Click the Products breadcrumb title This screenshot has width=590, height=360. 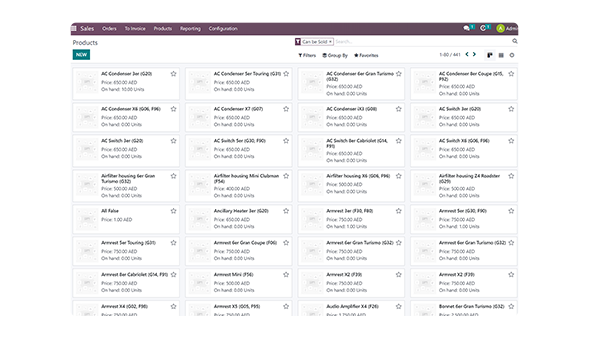coord(85,43)
